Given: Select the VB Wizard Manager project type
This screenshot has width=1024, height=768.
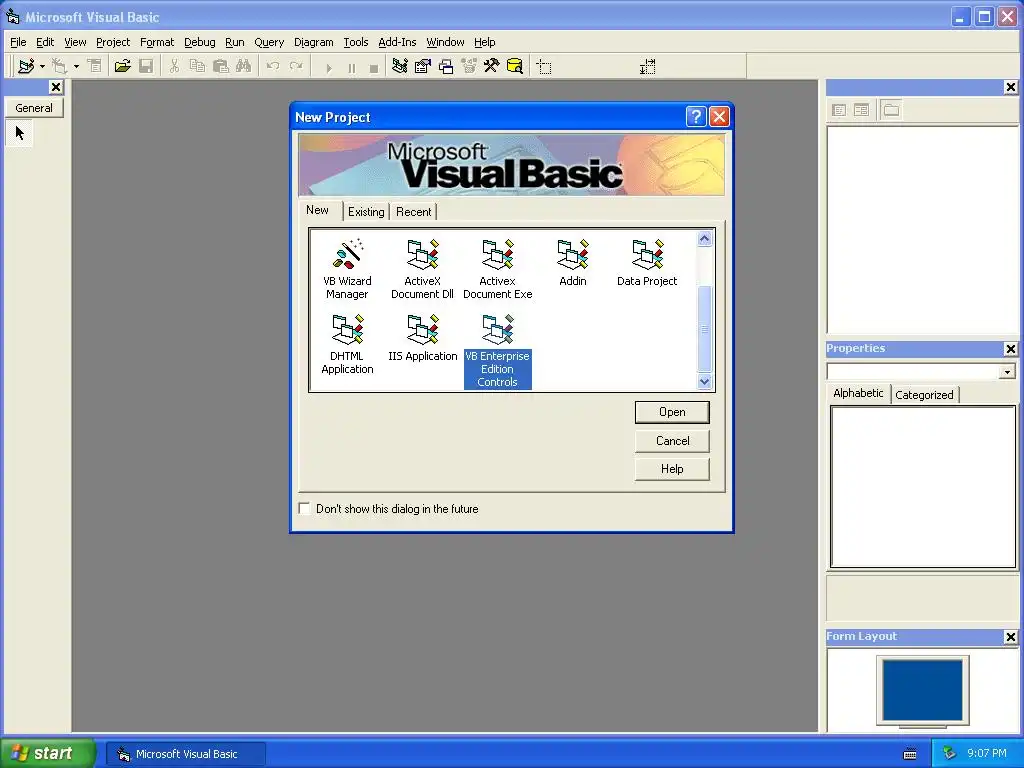Looking at the screenshot, I should (x=347, y=269).
